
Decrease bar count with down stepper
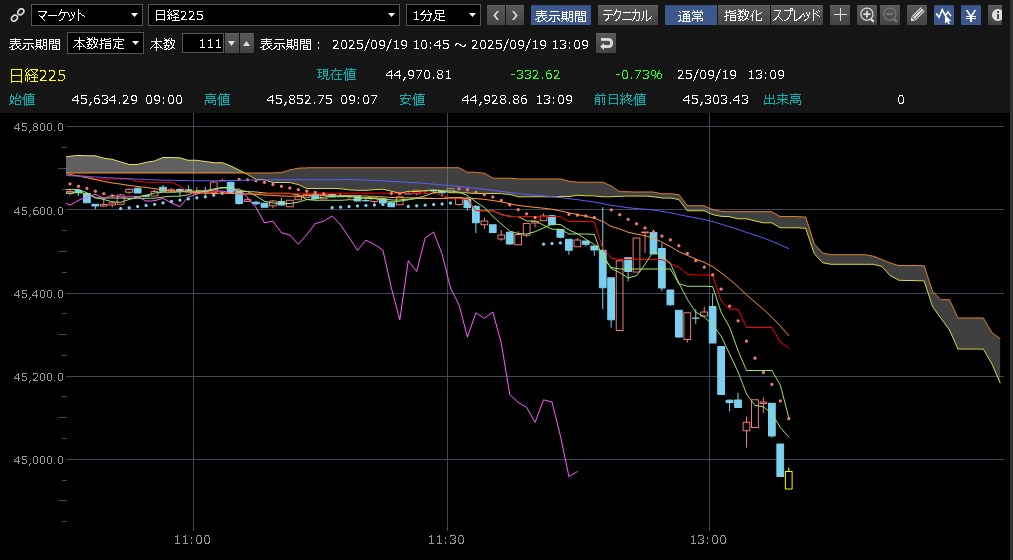(x=232, y=44)
